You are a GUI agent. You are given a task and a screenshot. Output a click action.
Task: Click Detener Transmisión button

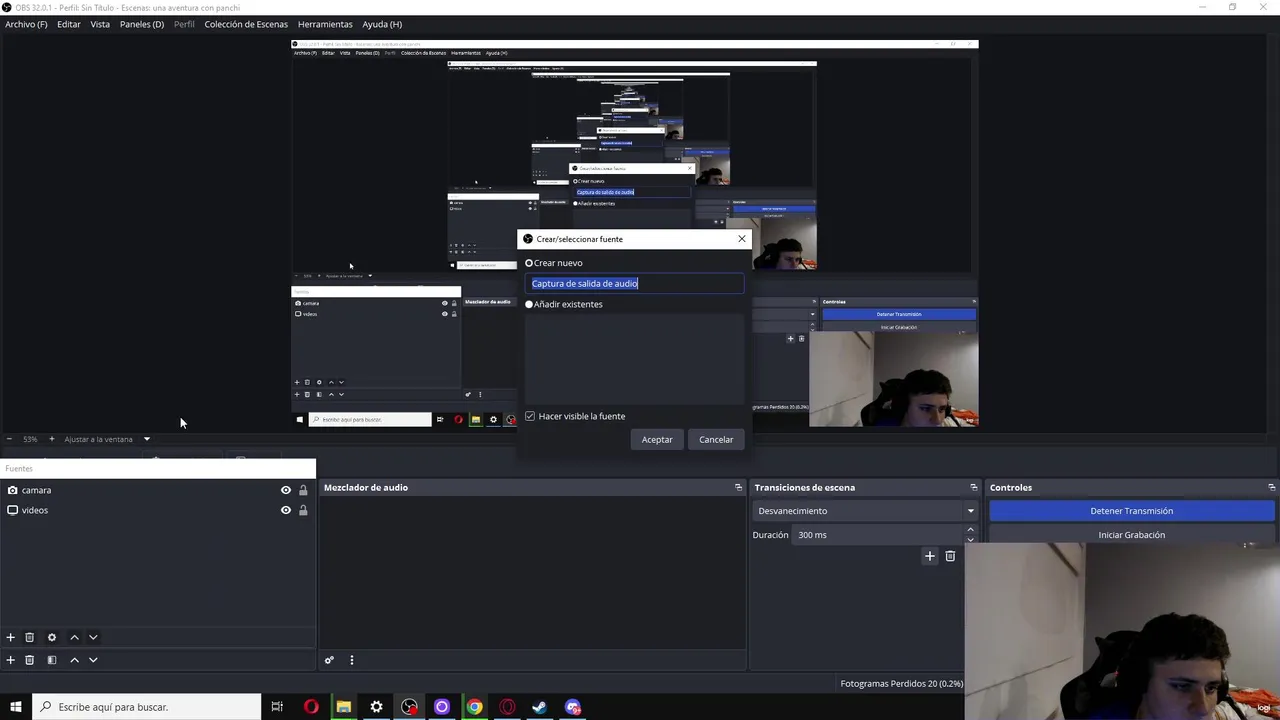[x=1132, y=511]
